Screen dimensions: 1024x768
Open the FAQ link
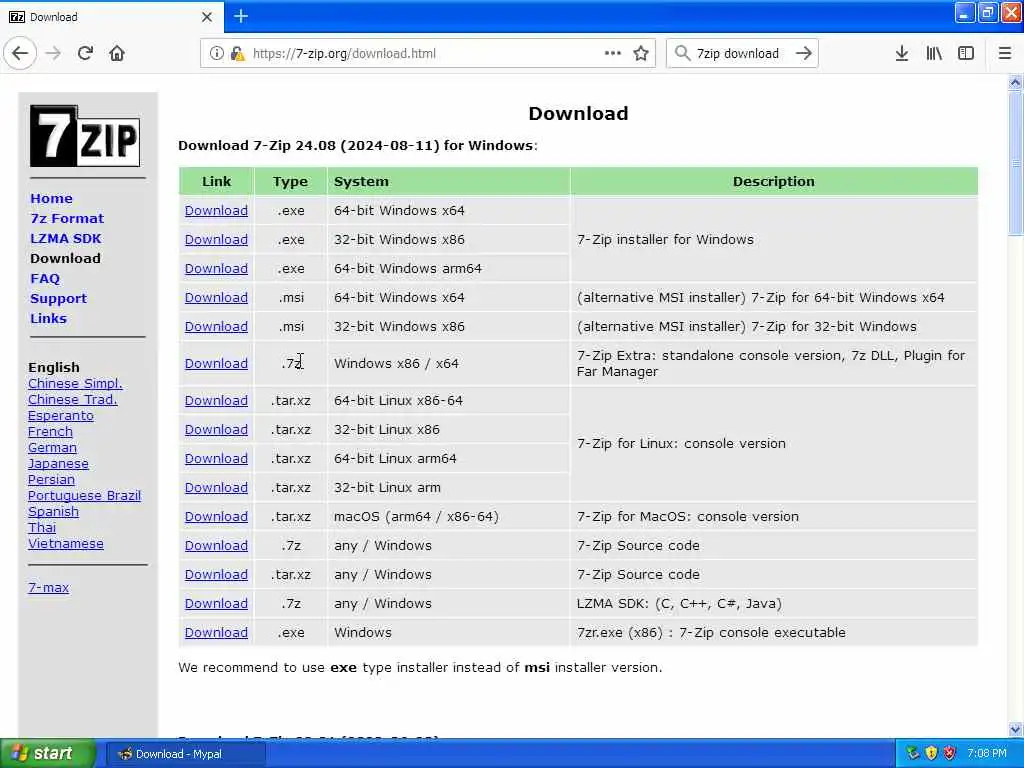pos(45,279)
